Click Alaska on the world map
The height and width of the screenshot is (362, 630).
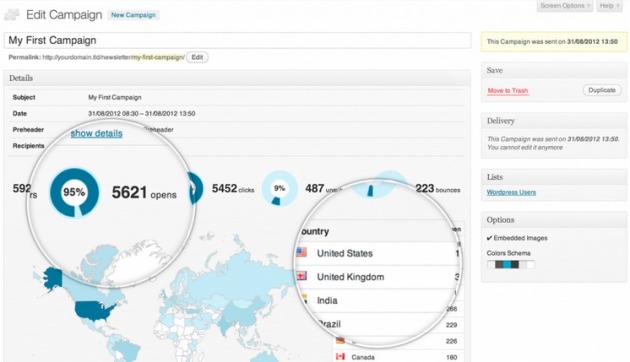pyautogui.click(x=53, y=278)
